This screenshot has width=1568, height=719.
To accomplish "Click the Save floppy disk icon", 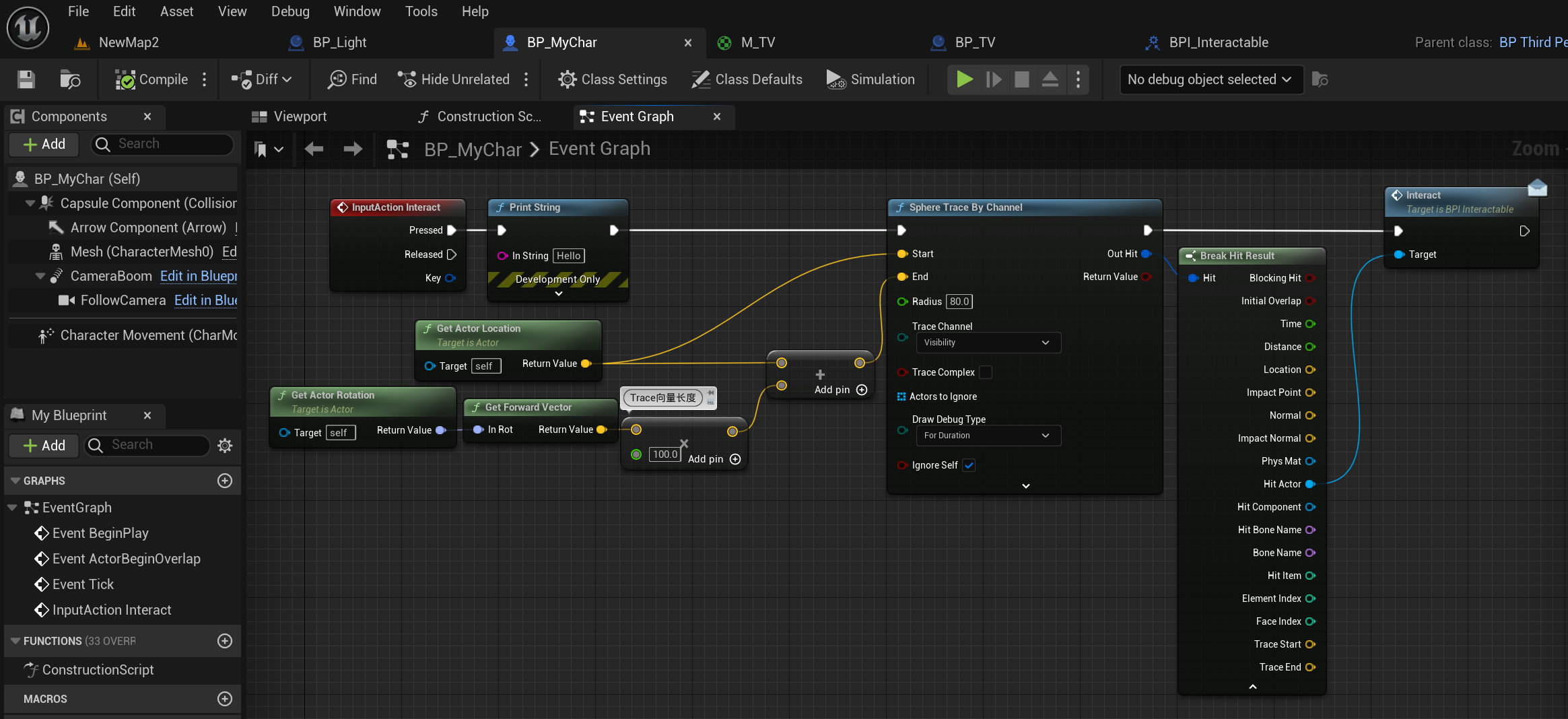I will click(26, 79).
